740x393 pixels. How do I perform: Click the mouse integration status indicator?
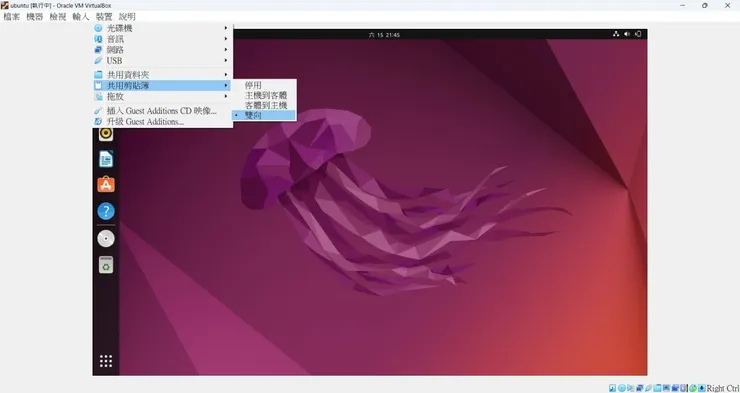[693, 388]
